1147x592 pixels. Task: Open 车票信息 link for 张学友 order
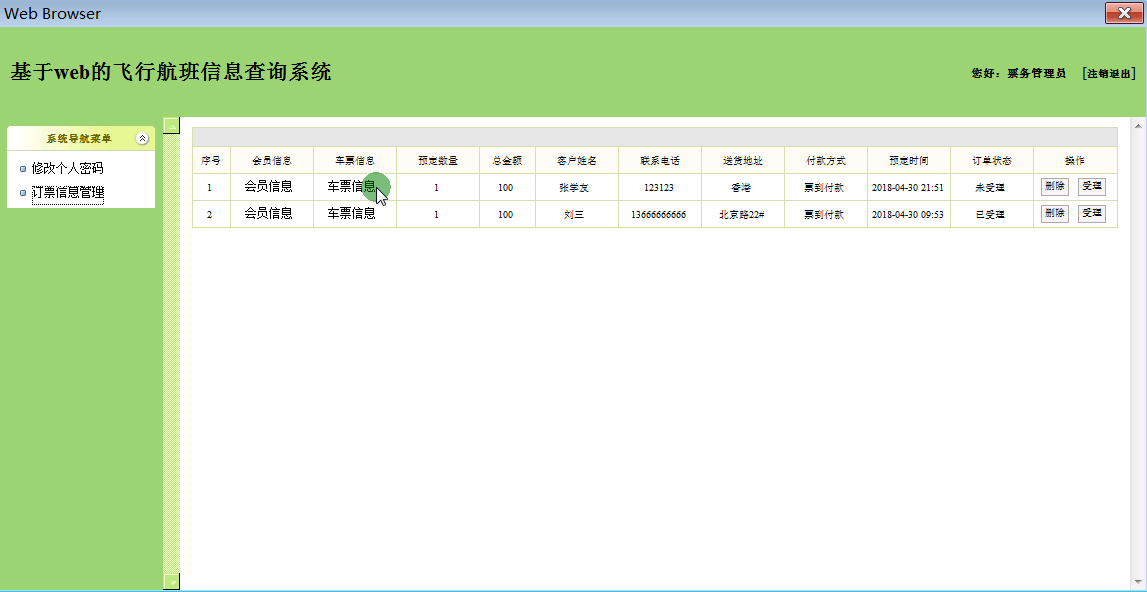click(352, 187)
